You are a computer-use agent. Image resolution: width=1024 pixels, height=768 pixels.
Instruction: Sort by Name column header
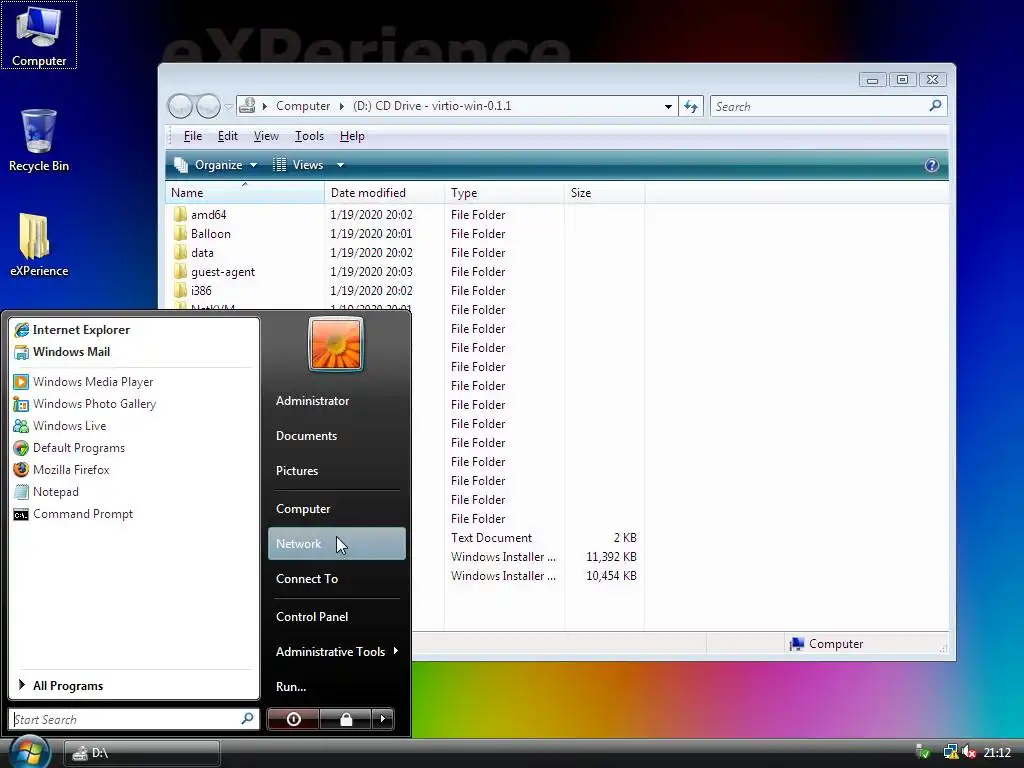[x=245, y=193]
